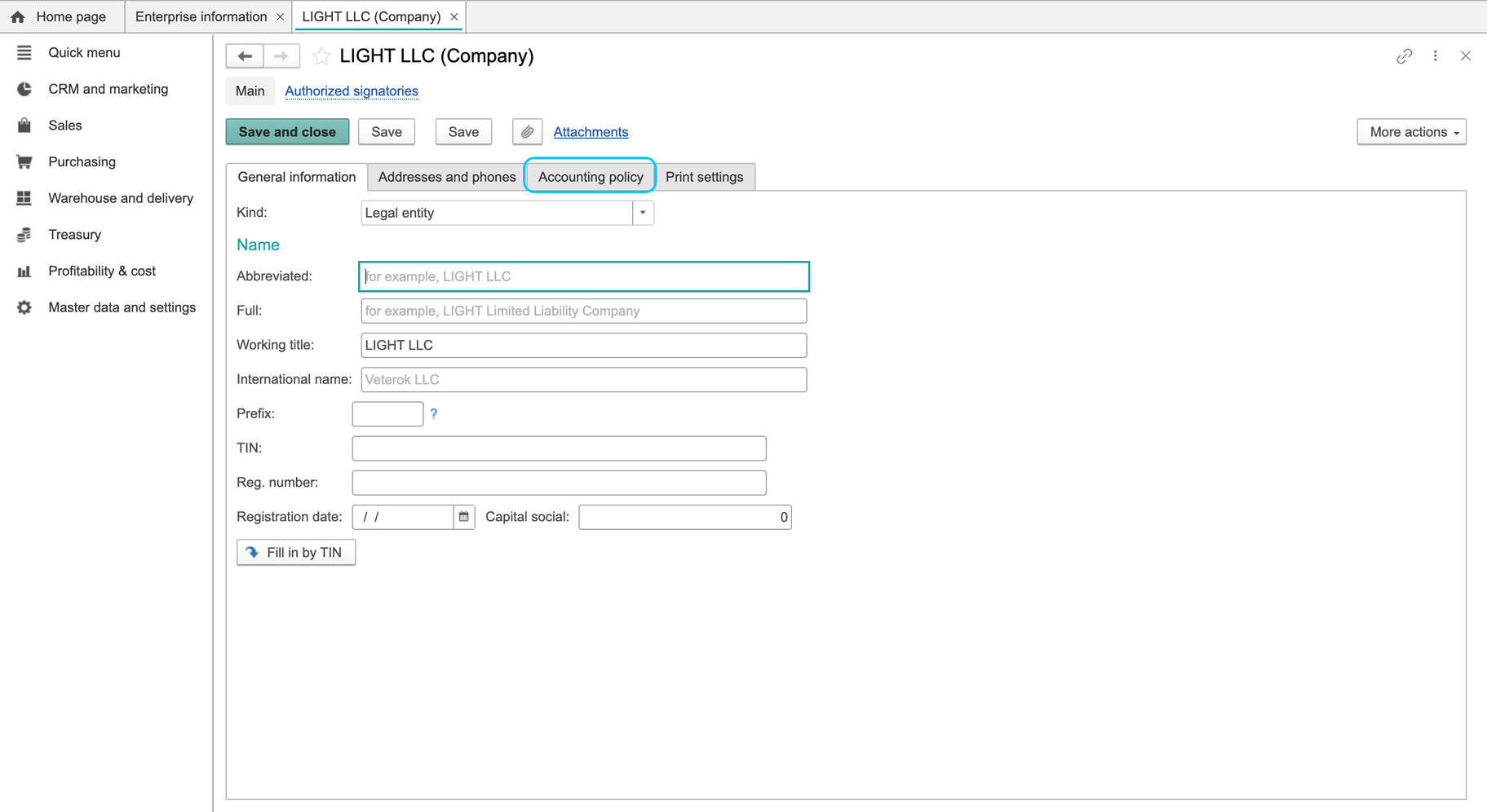Open the Registration date calendar picker
The image size is (1487, 812).
click(x=464, y=517)
